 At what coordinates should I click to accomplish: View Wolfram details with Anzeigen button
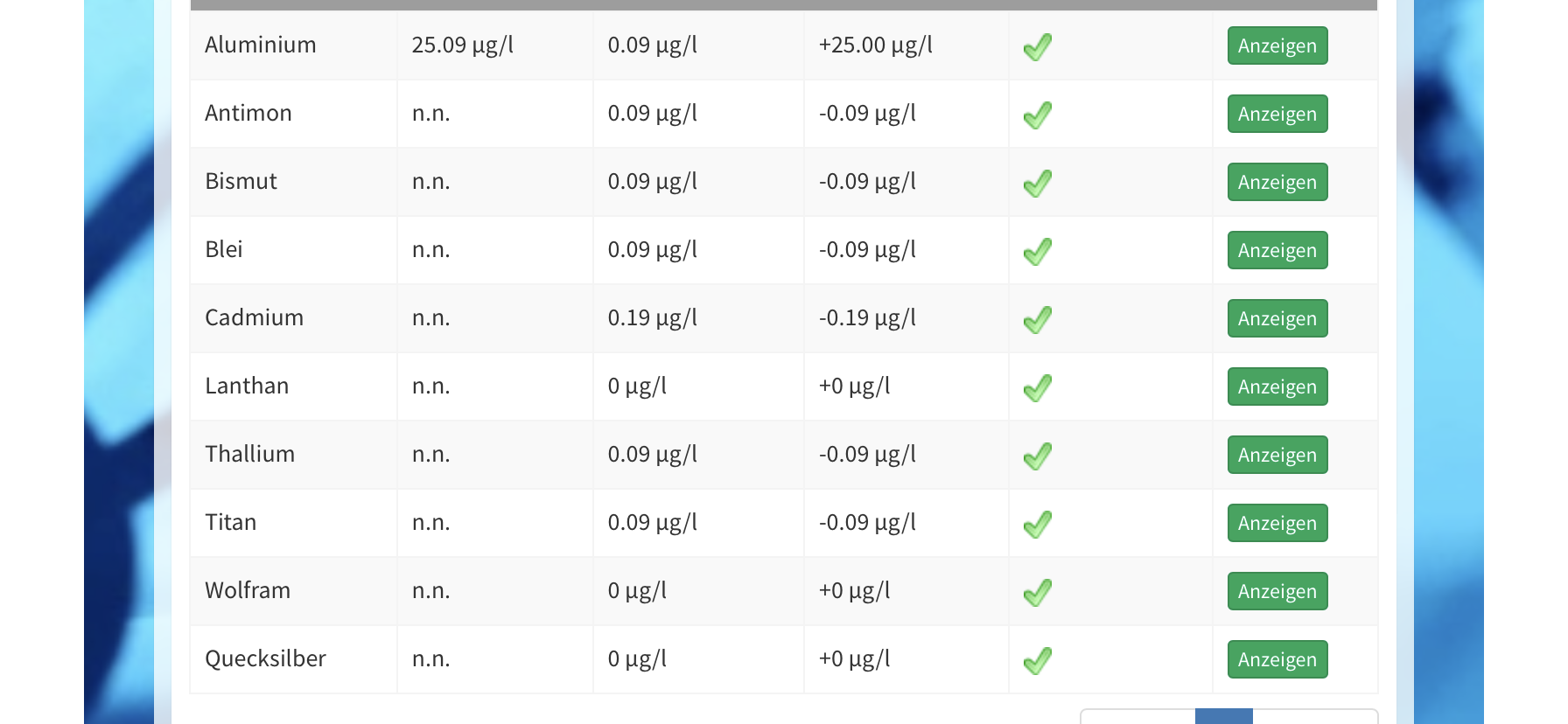click(1277, 591)
